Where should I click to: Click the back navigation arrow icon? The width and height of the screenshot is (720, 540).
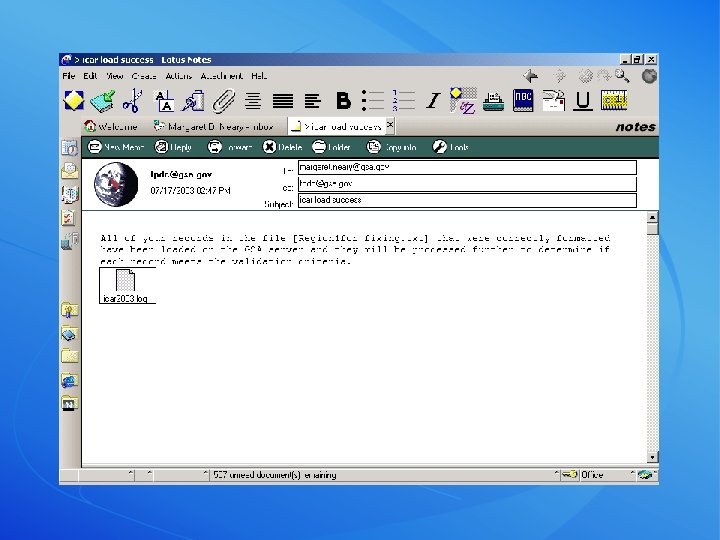tap(532, 75)
